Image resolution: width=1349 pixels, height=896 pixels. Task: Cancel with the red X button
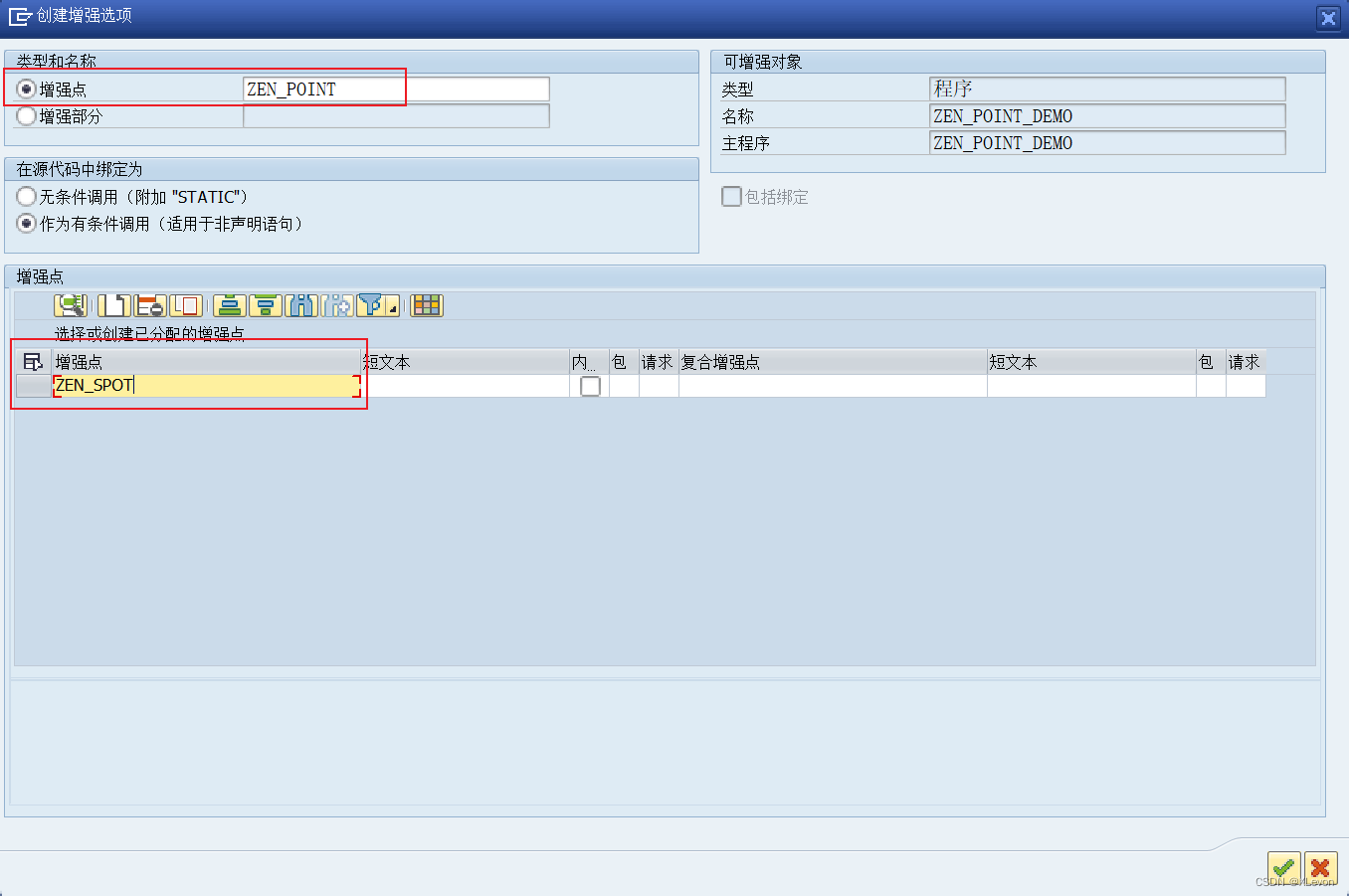[x=1320, y=867]
